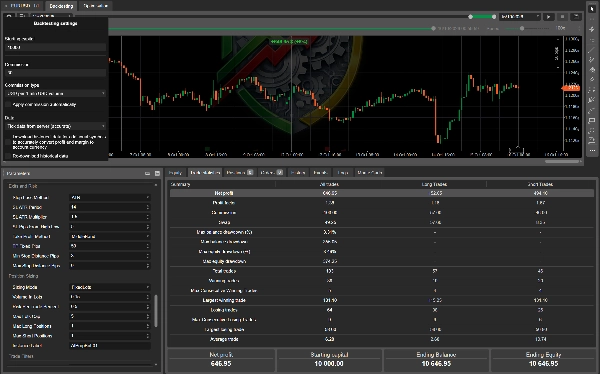Viewport: 600px width, 374px height.
Task: Open the Equity results tab
Action: (x=175, y=173)
